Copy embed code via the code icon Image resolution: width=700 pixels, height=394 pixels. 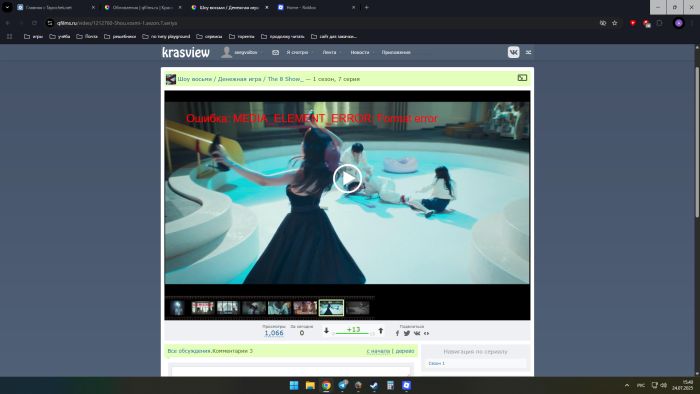(x=426, y=333)
